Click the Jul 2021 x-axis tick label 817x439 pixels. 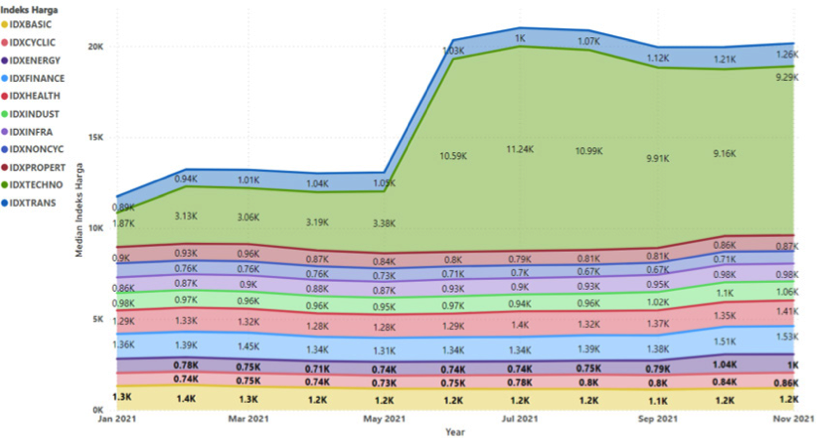click(x=520, y=421)
